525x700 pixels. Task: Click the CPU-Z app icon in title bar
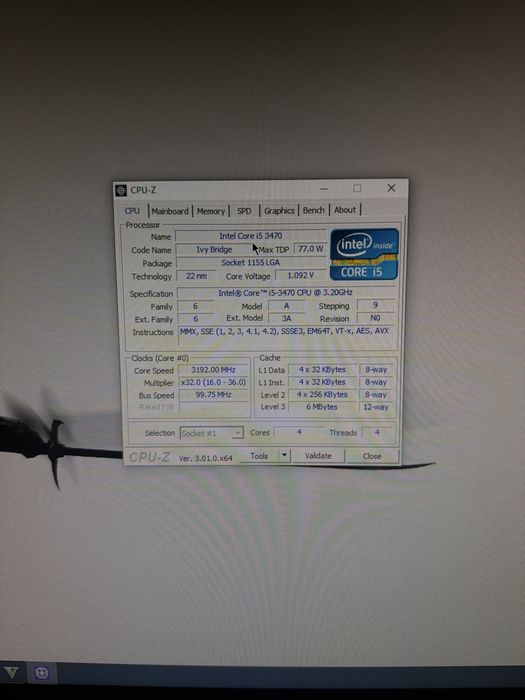(x=121, y=190)
